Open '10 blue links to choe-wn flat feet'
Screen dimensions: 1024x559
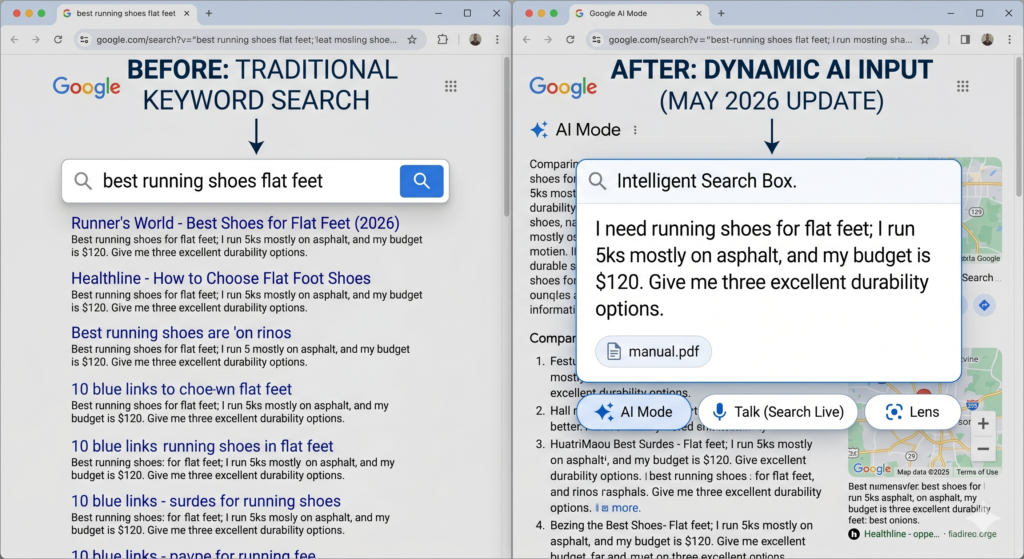(x=182, y=389)
